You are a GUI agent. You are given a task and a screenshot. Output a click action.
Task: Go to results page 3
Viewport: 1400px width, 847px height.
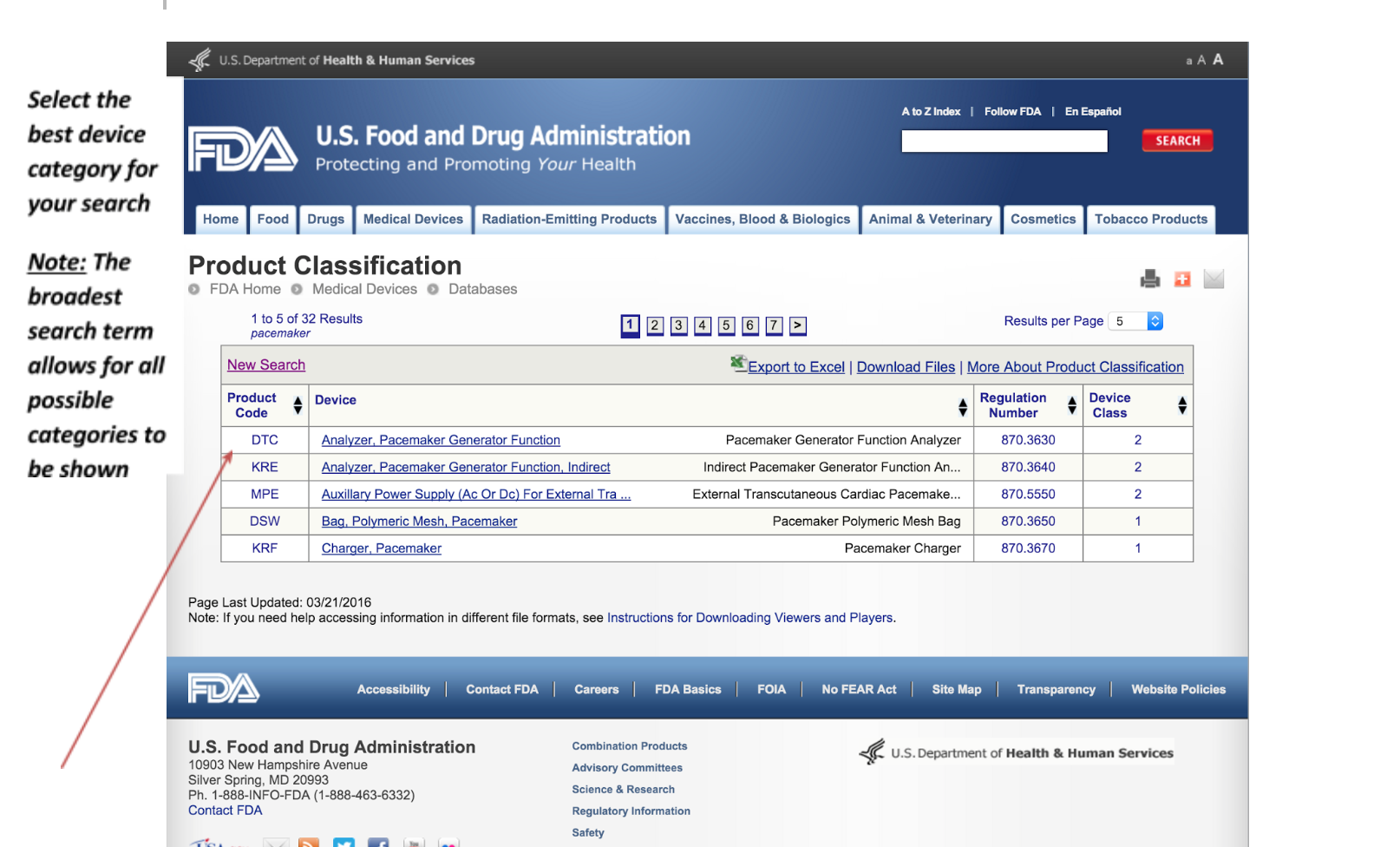tap(679, 325)
